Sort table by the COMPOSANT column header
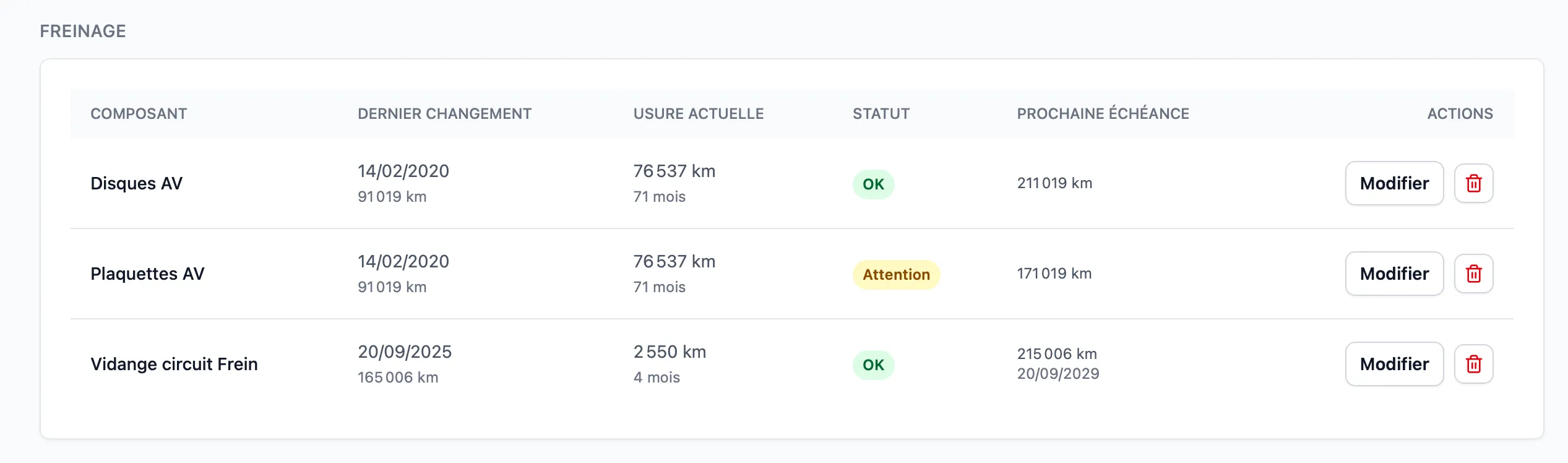Viewport: 1568px width, 463px height. [139, 114]
